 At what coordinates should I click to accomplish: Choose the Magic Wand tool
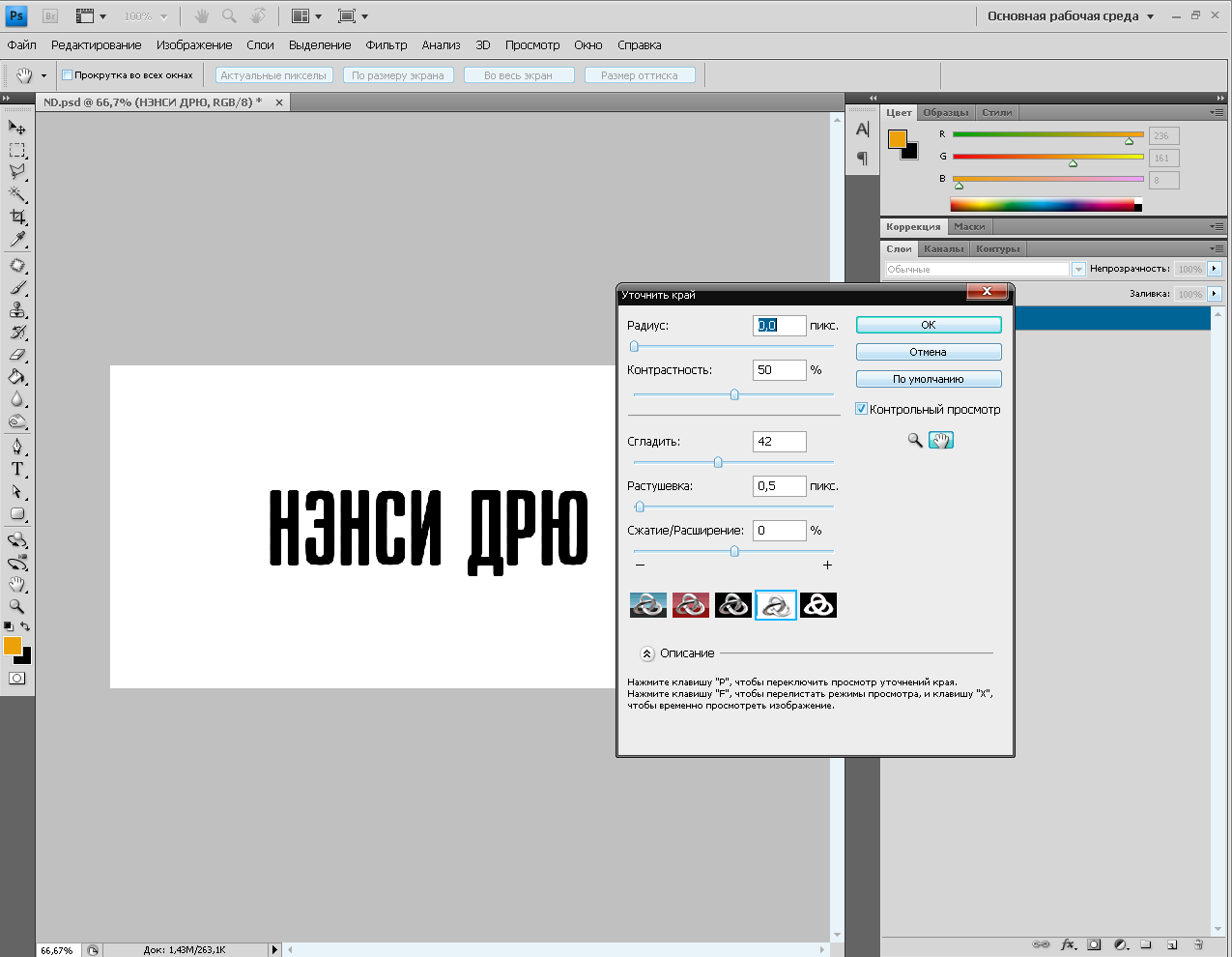pyautogui.click(x=17, y=194)
